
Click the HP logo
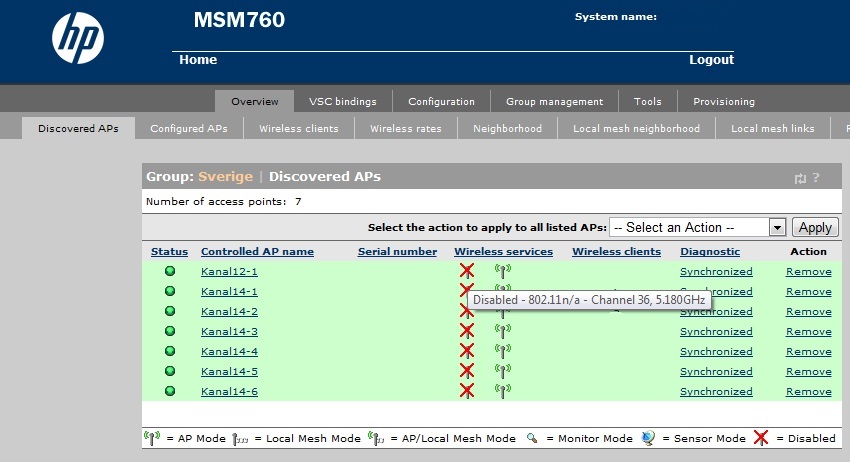[78, 38]
